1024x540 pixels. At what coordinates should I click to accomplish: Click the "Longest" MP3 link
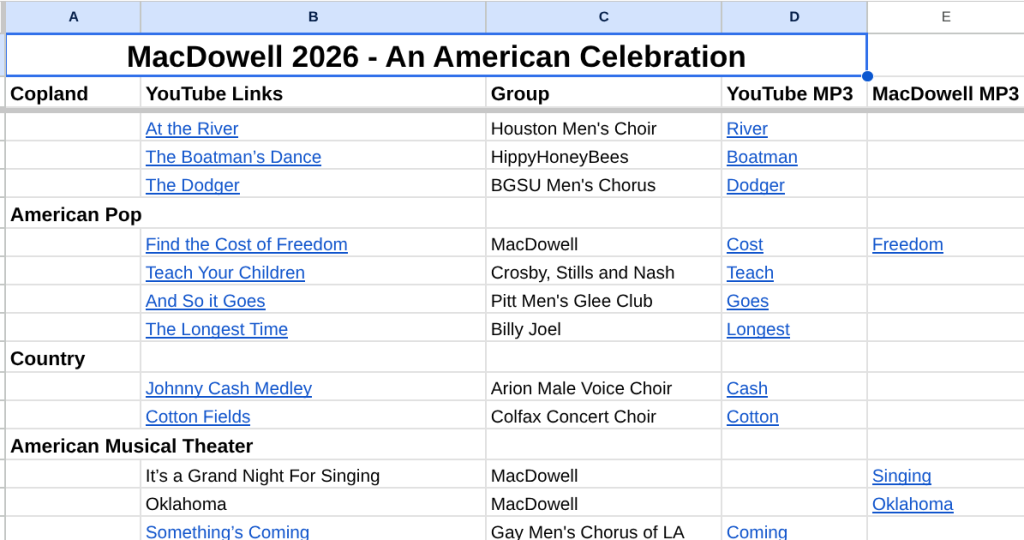pos(758,330)
